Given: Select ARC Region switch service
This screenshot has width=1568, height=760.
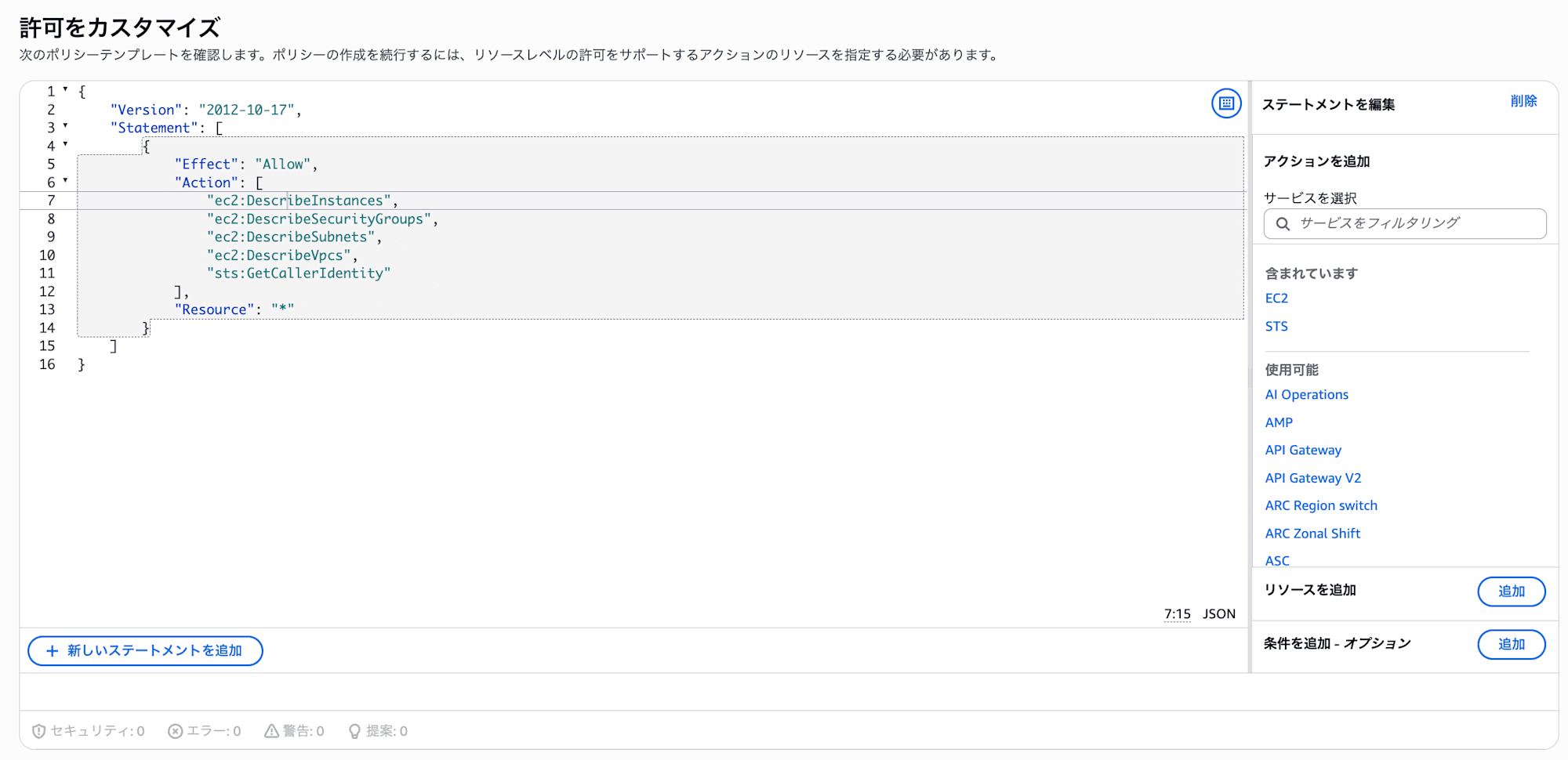Looking at the screenshot, I should (1321, 506).
